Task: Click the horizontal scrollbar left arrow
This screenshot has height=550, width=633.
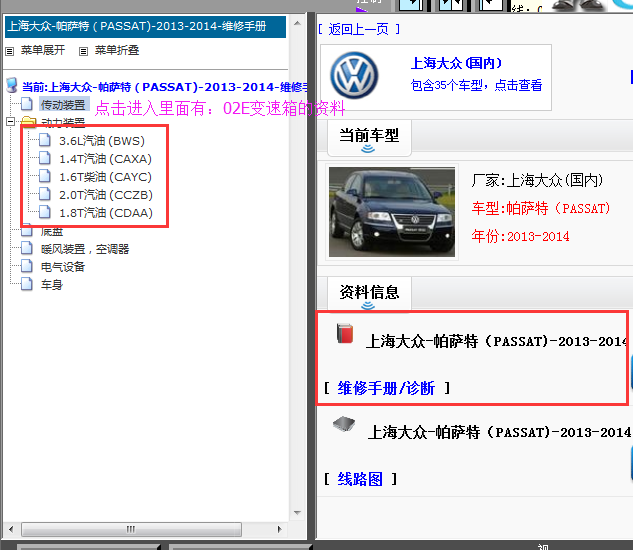Action: coord(11,529)
